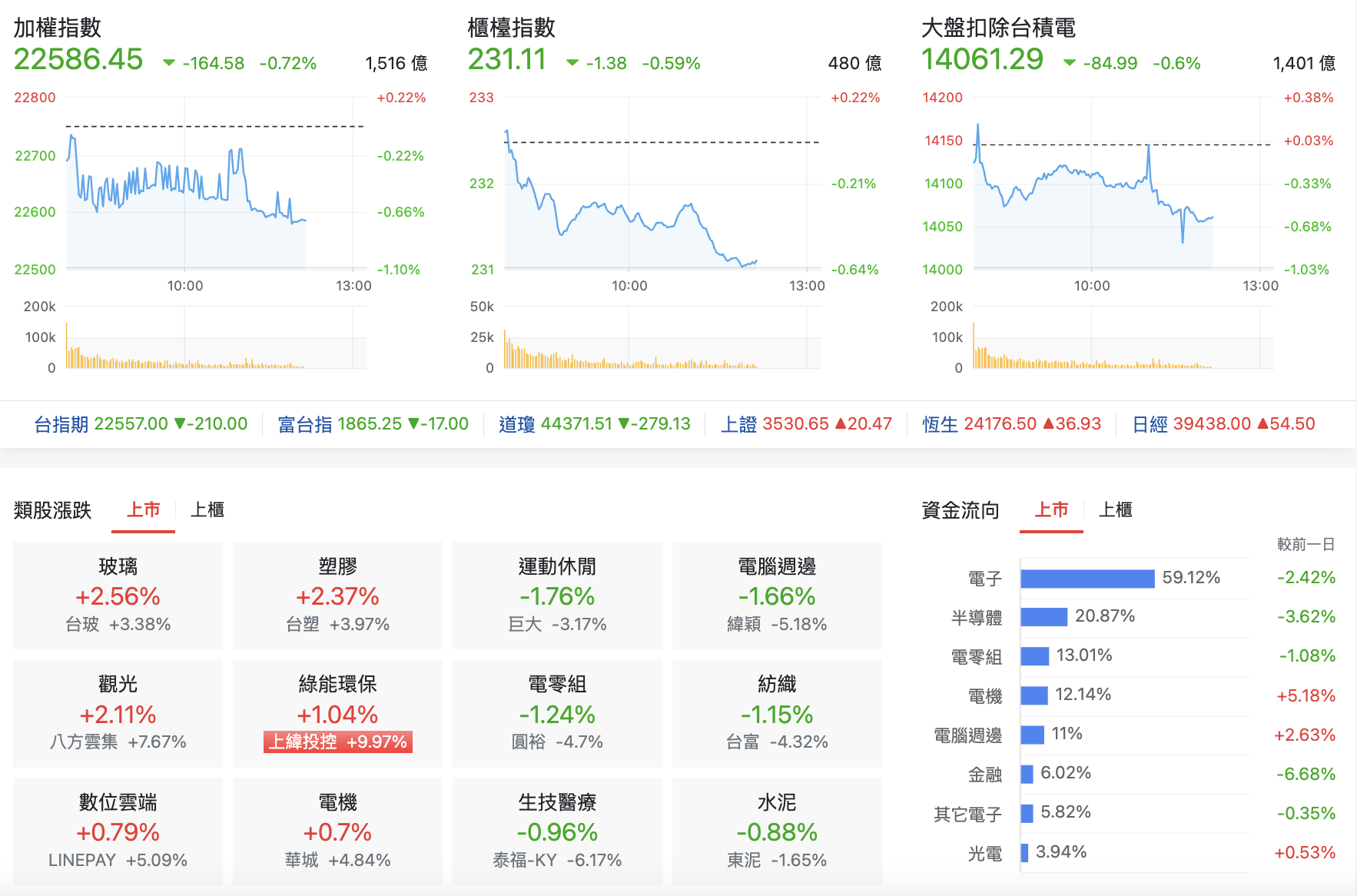Image resolution: width=1357 pixels, height=896 pixels.
Task: Click the 電機 12.14% fund flow bar
Action: (x=1034, y=695)
